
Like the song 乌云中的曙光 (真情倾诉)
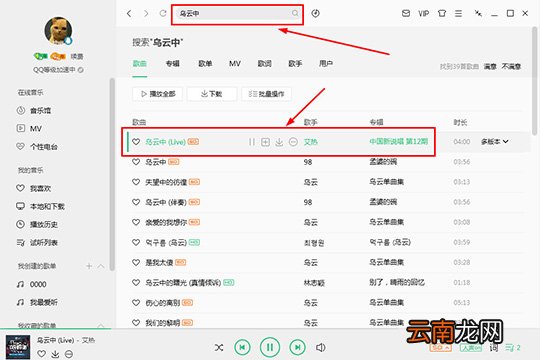point(136,282)
